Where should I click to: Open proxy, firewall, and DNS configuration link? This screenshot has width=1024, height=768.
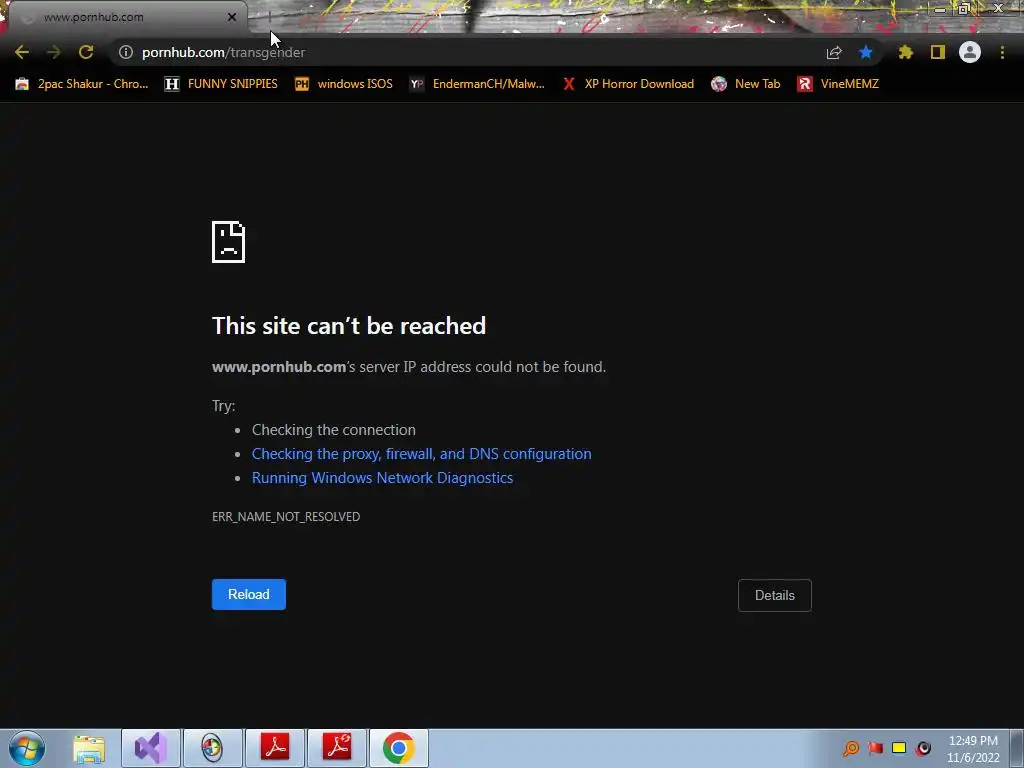coord(421,454)
